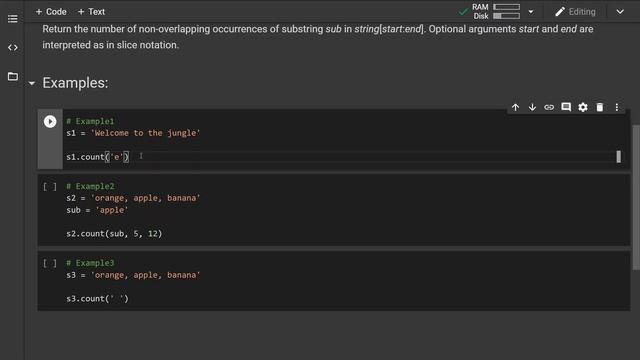
Task: Open the Files folder sidebar icon
Action: click(13, 76)
